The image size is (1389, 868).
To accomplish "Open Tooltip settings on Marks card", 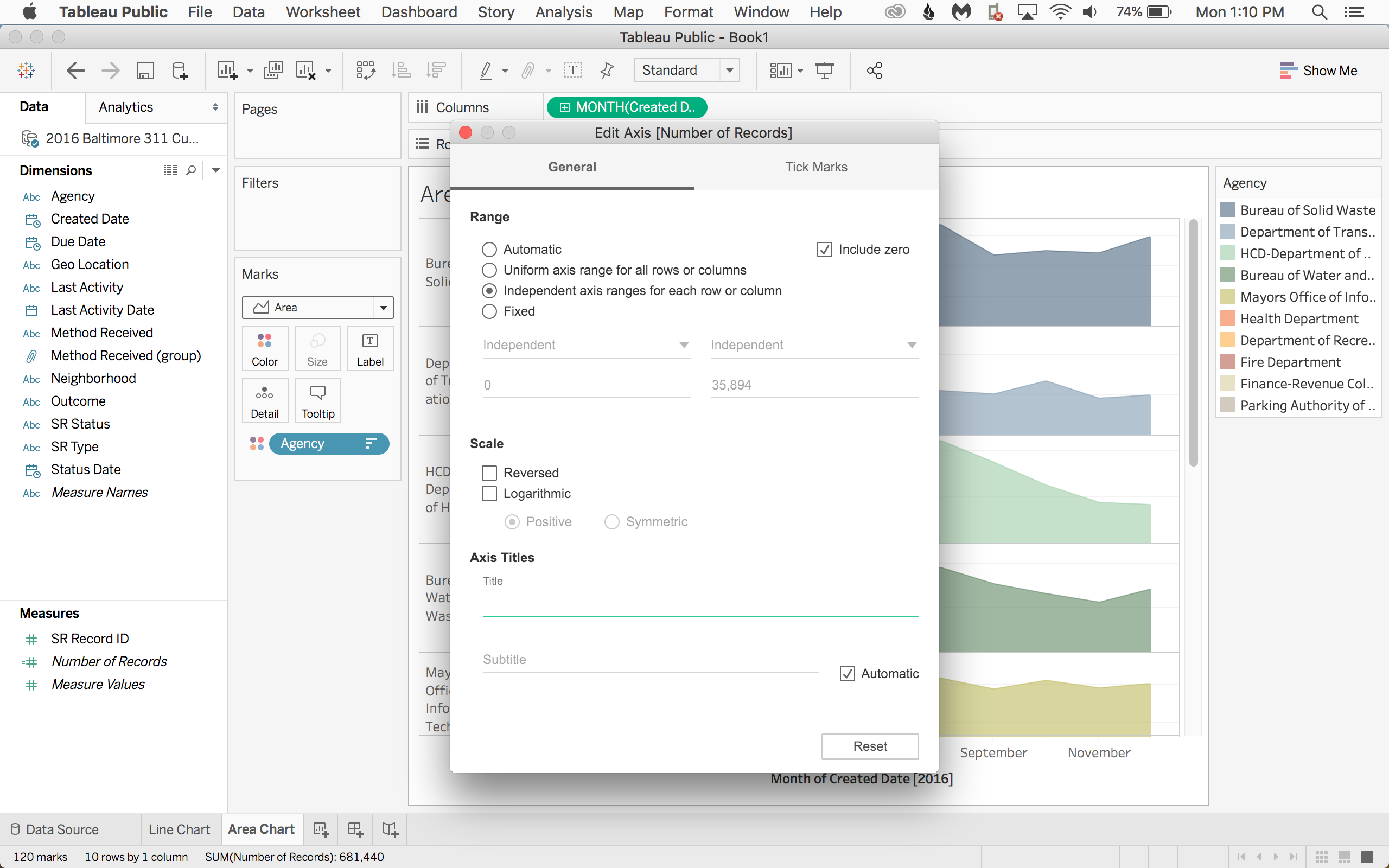I will (318, 401).
